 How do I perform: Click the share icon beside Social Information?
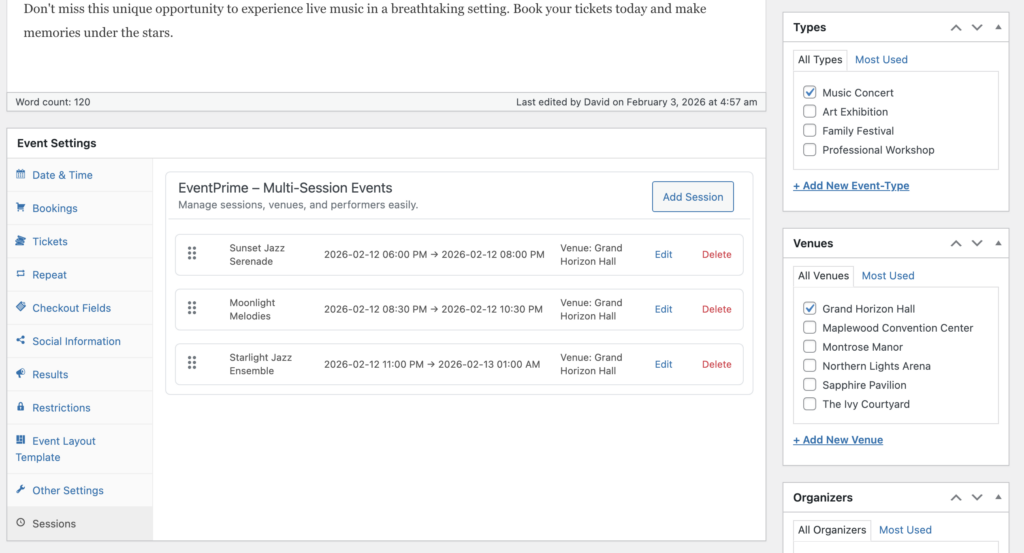point(21,341)
